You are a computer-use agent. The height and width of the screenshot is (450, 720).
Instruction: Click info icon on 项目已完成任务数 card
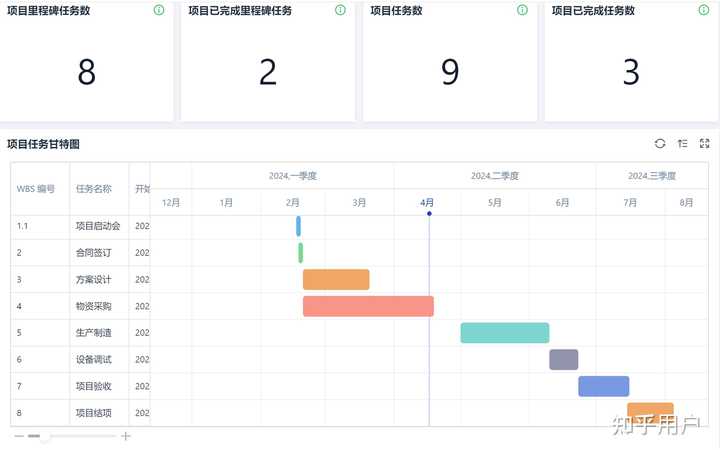pos(703,10)
